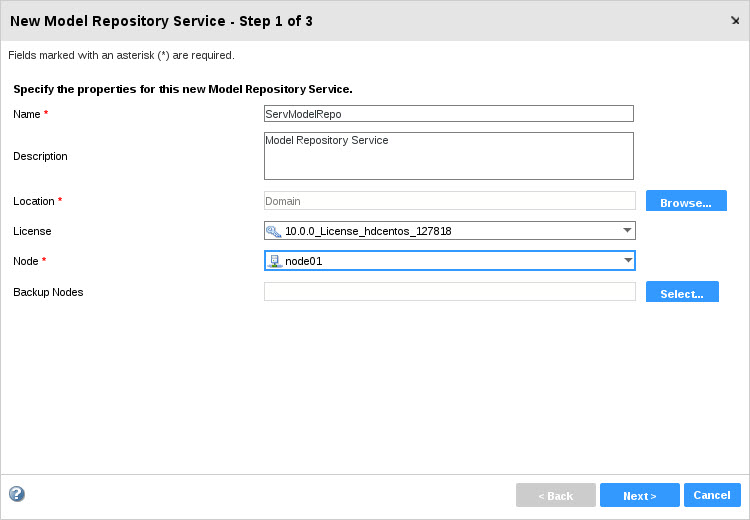Click the Cancel button

coord(712,495)
